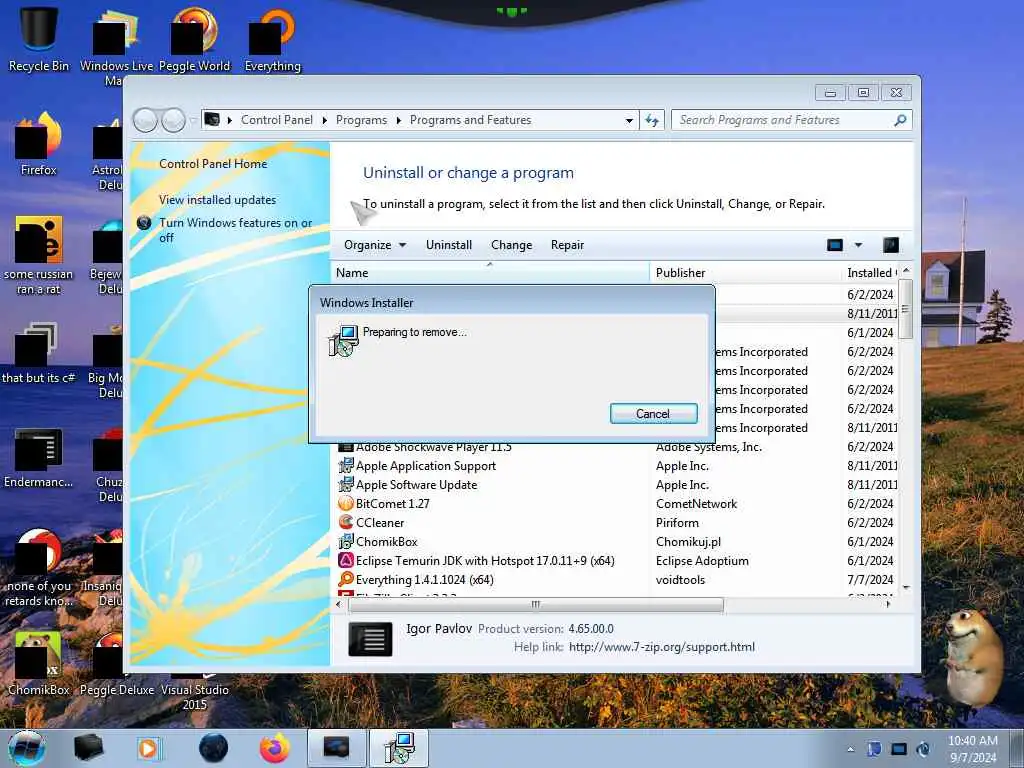Select the Adobe Shockwave Player 11.5 row
The height and width of the screenshot is (768, 1024).
click(617, 447)
